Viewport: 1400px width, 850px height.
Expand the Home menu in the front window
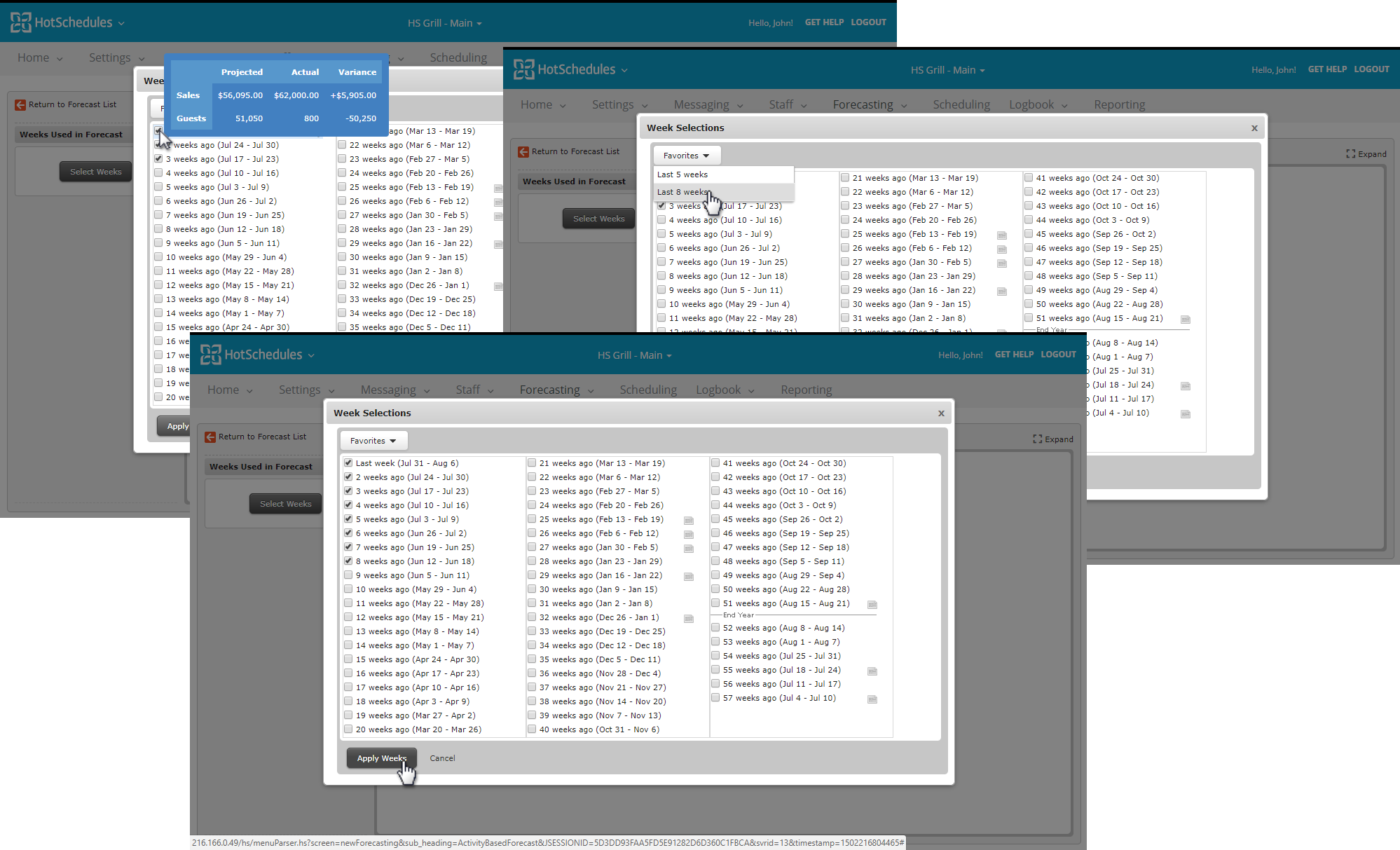coord(230,390)
